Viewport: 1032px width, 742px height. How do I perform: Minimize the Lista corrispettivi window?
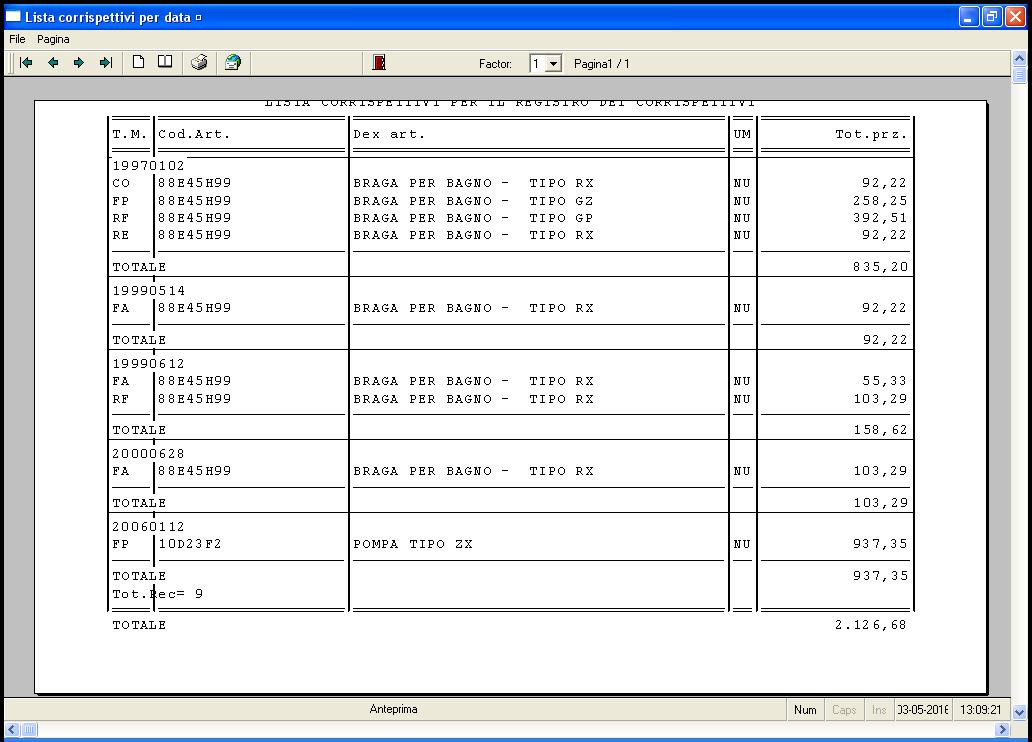coord(969,17)
